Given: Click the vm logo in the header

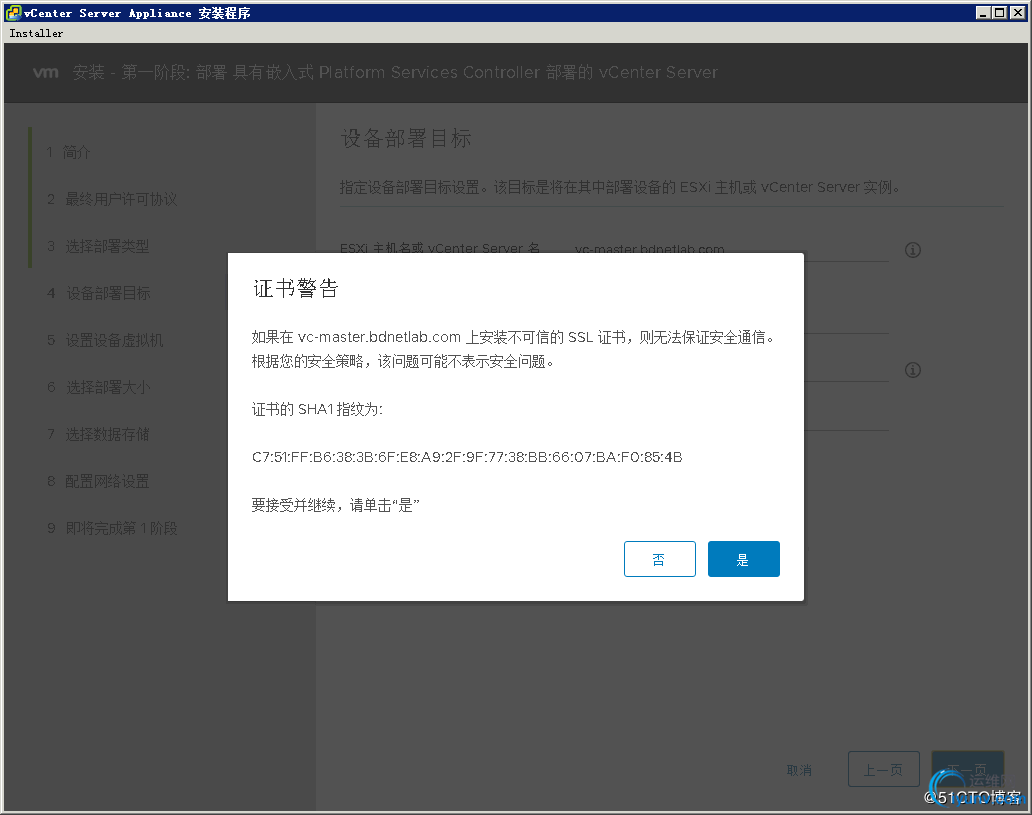Looking at the screenshot, I should (45, 72).
